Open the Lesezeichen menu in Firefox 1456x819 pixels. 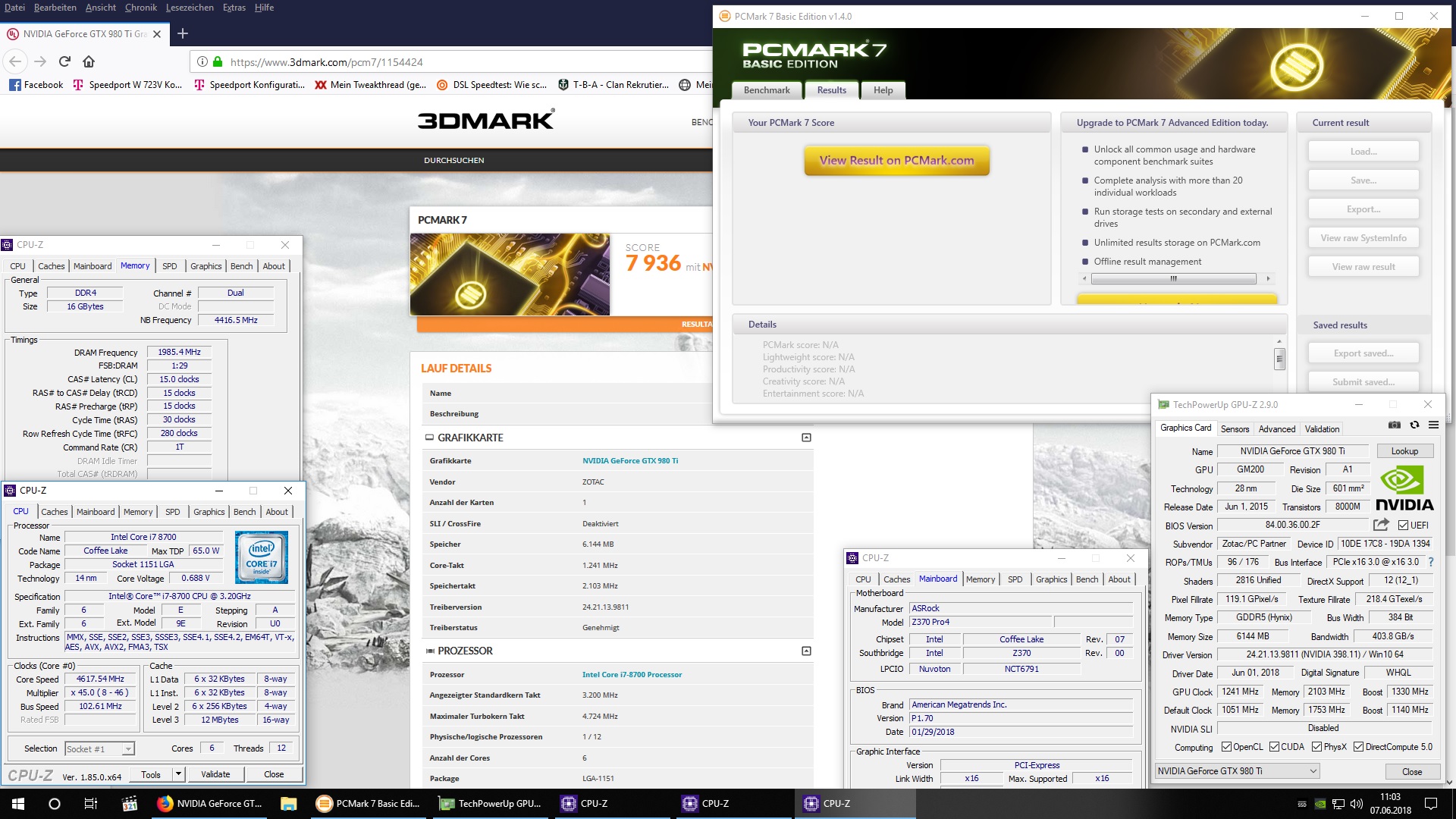(190, 8)
